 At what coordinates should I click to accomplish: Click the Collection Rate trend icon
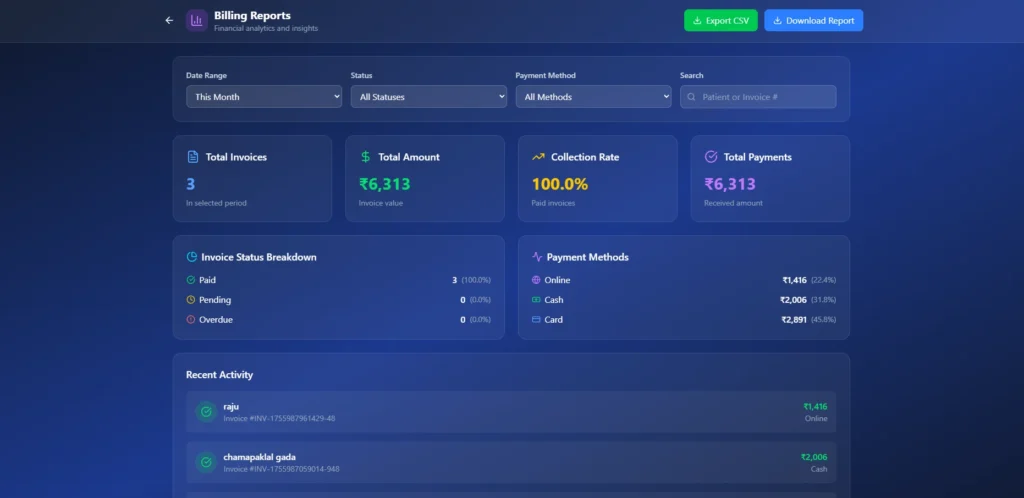click(x=538, y=157)
